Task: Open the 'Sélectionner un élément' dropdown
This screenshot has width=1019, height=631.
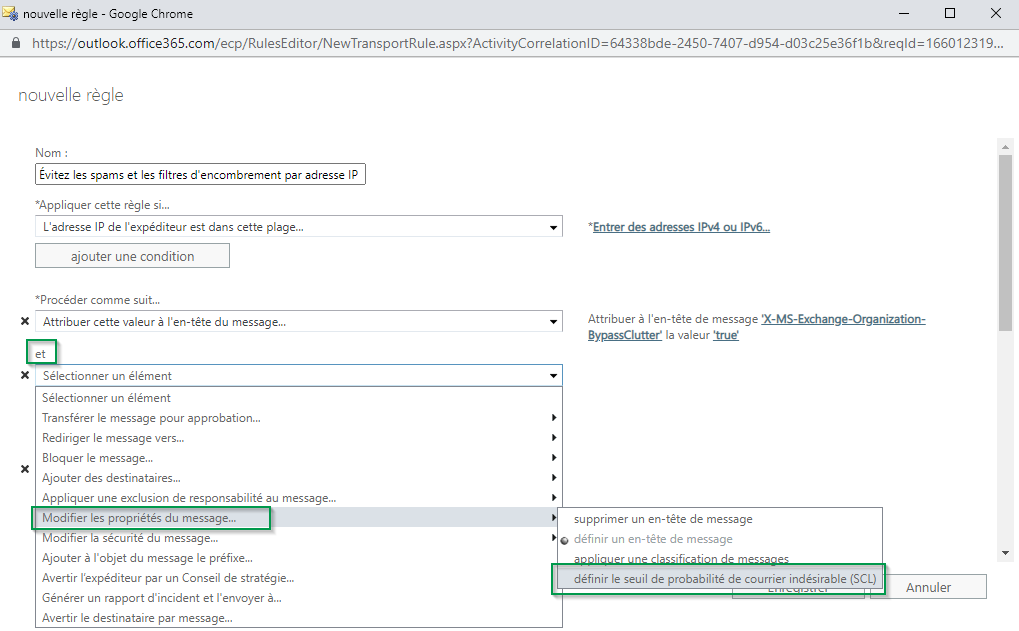Action: [298, 376]
